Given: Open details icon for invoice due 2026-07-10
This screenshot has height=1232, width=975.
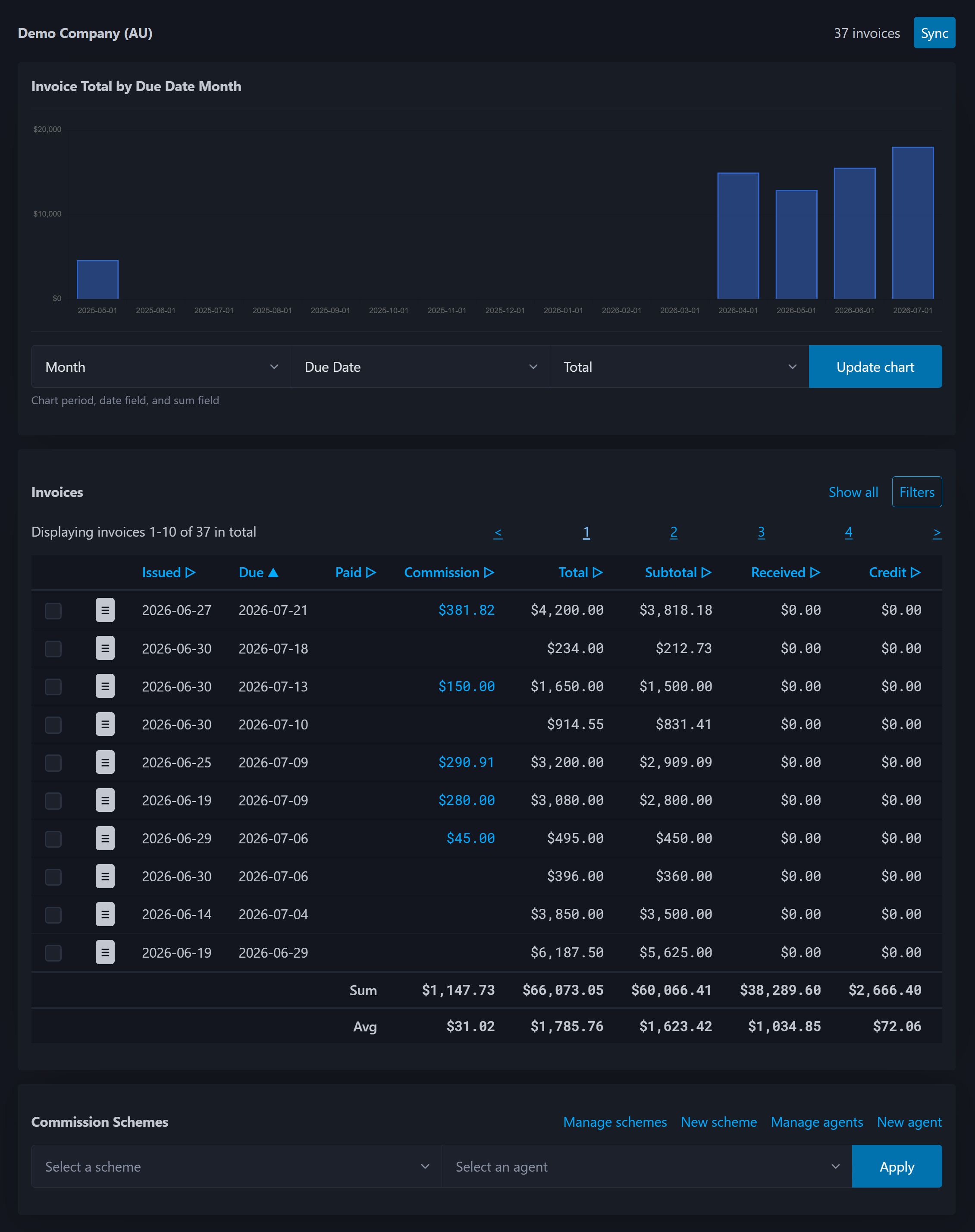Looking at the screenshot, I should point(105,724).
